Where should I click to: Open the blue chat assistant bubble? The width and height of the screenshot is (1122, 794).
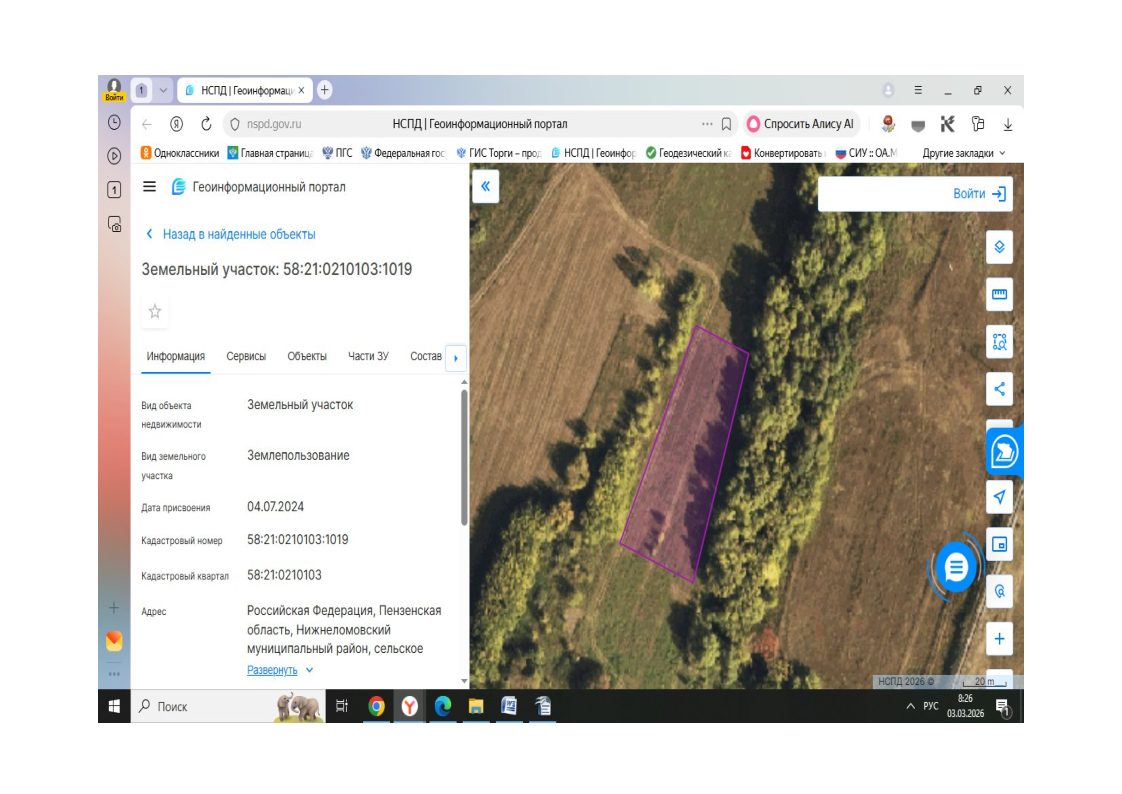[x=955, y=567]
